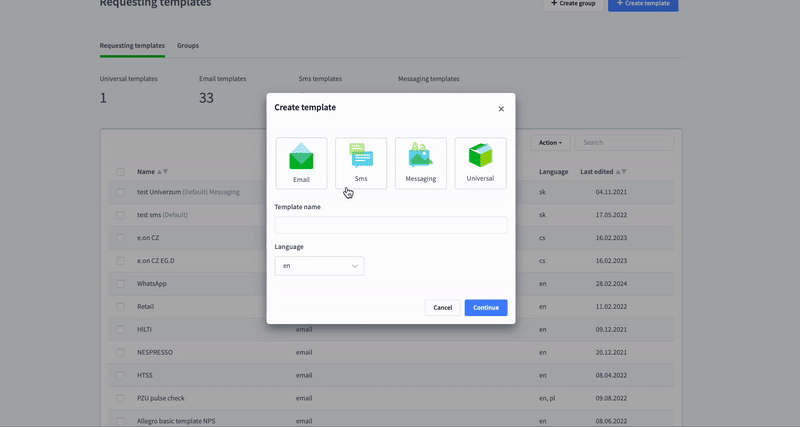Open the e.on CZ EG.D template name

[156, 261]
